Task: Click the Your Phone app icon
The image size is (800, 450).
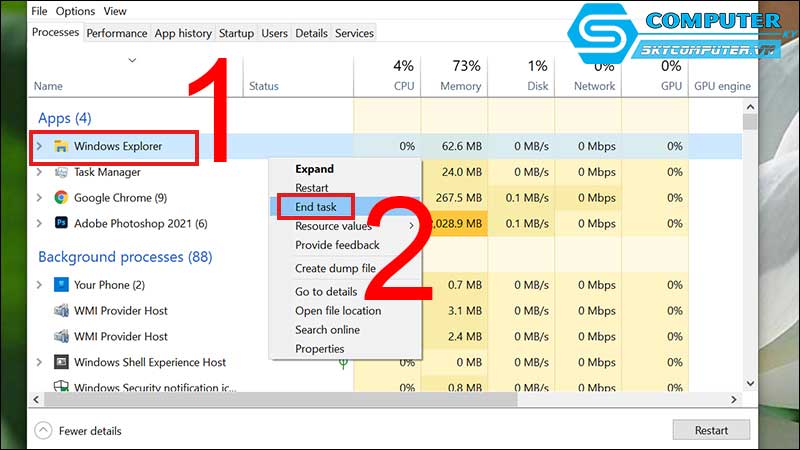Action: [x=61, y=285]
